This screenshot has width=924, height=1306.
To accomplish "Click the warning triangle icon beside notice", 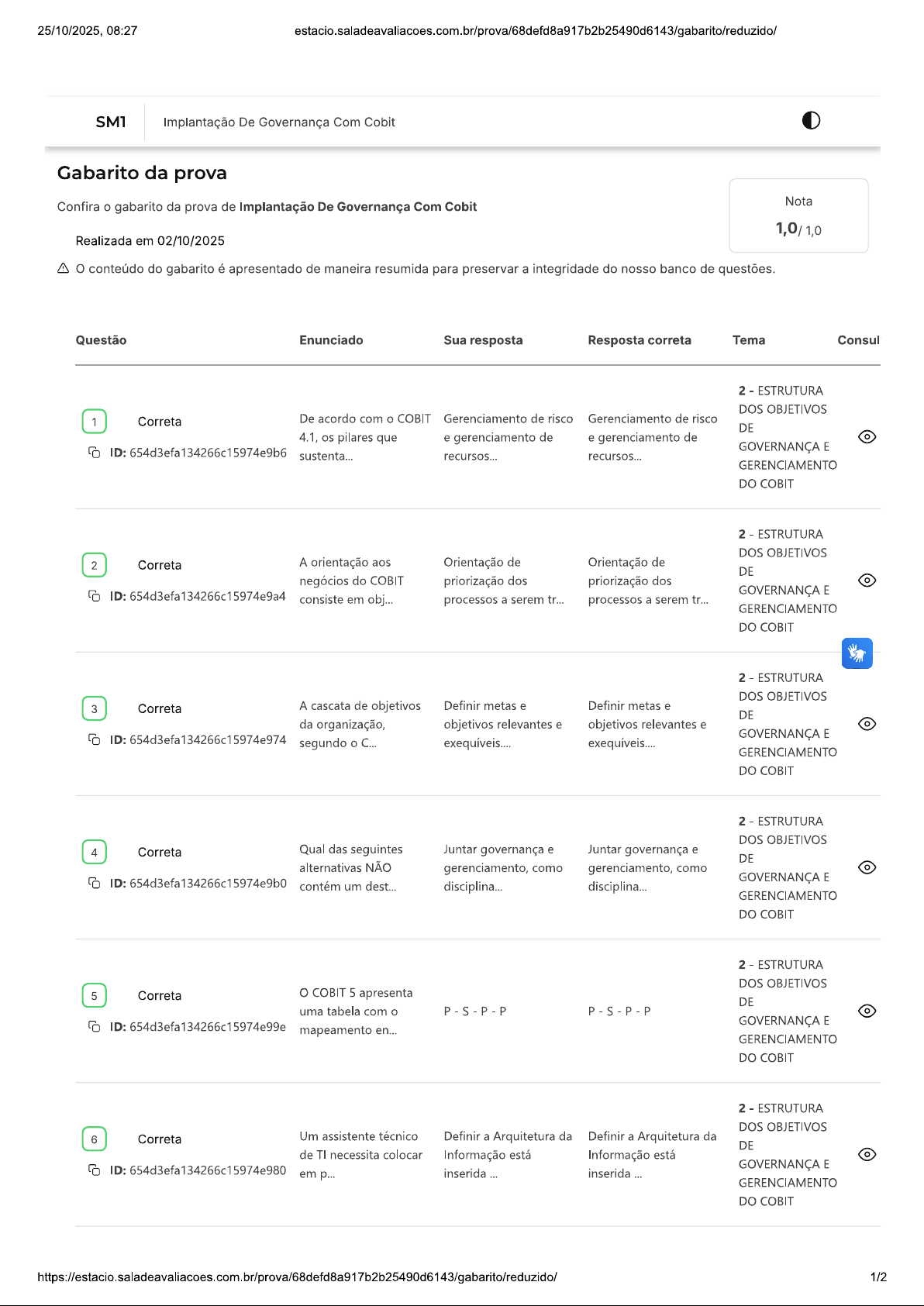I will 64,269.
